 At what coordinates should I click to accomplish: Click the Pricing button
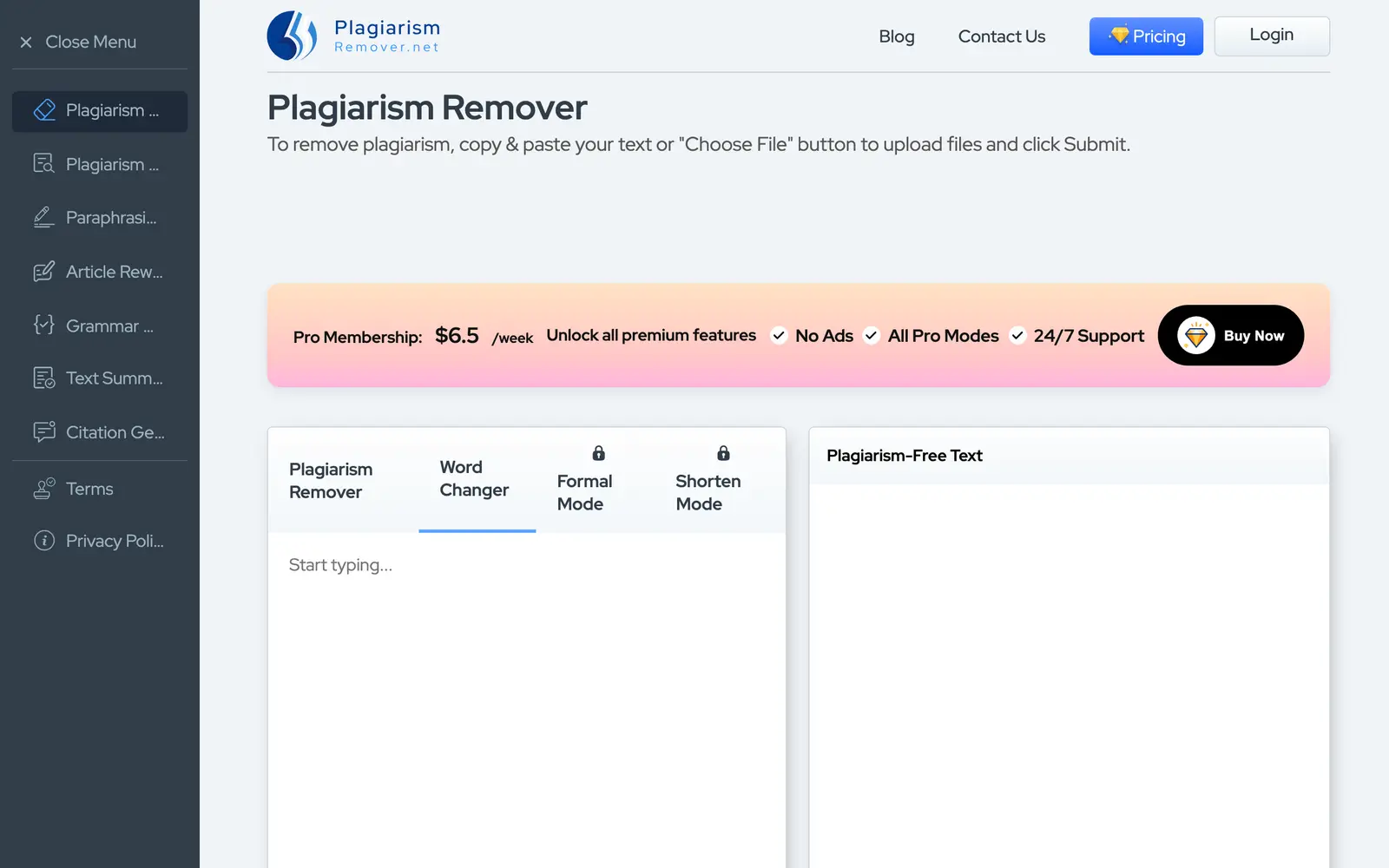coord(1146,36)
